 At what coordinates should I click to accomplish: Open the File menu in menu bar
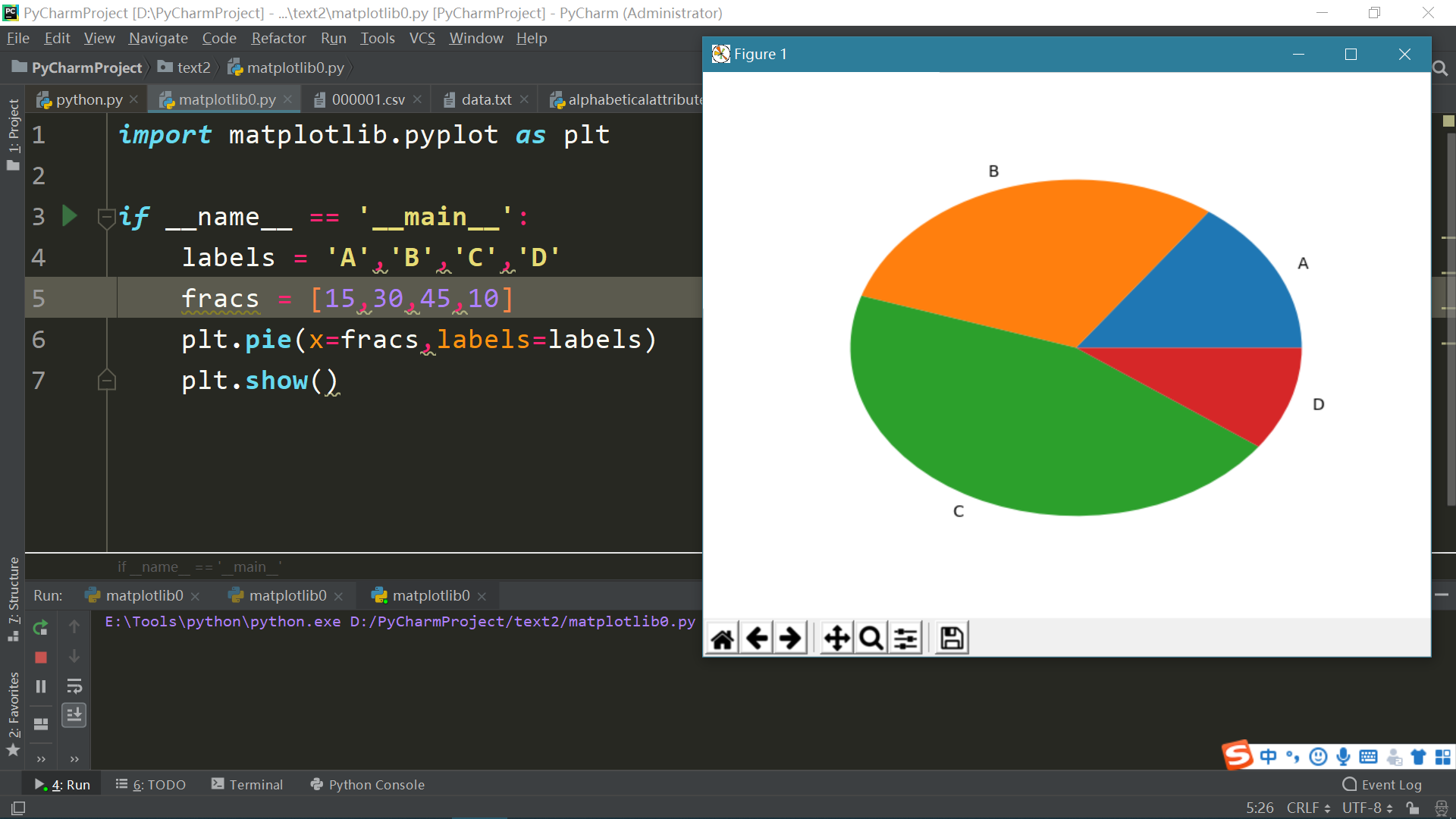[17, 38]
